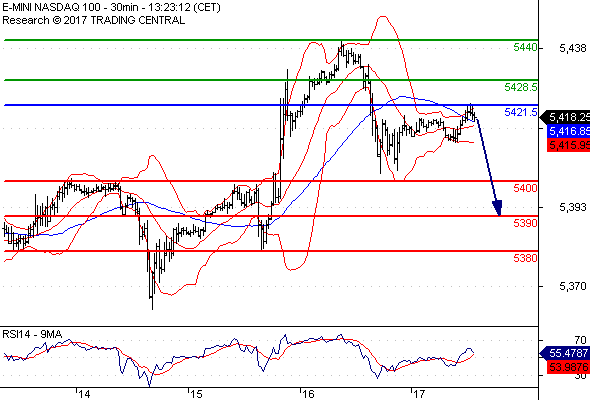
Task: Click the E-MINI NASDAQ 100 chart title
Action: [x=111, y=7]
